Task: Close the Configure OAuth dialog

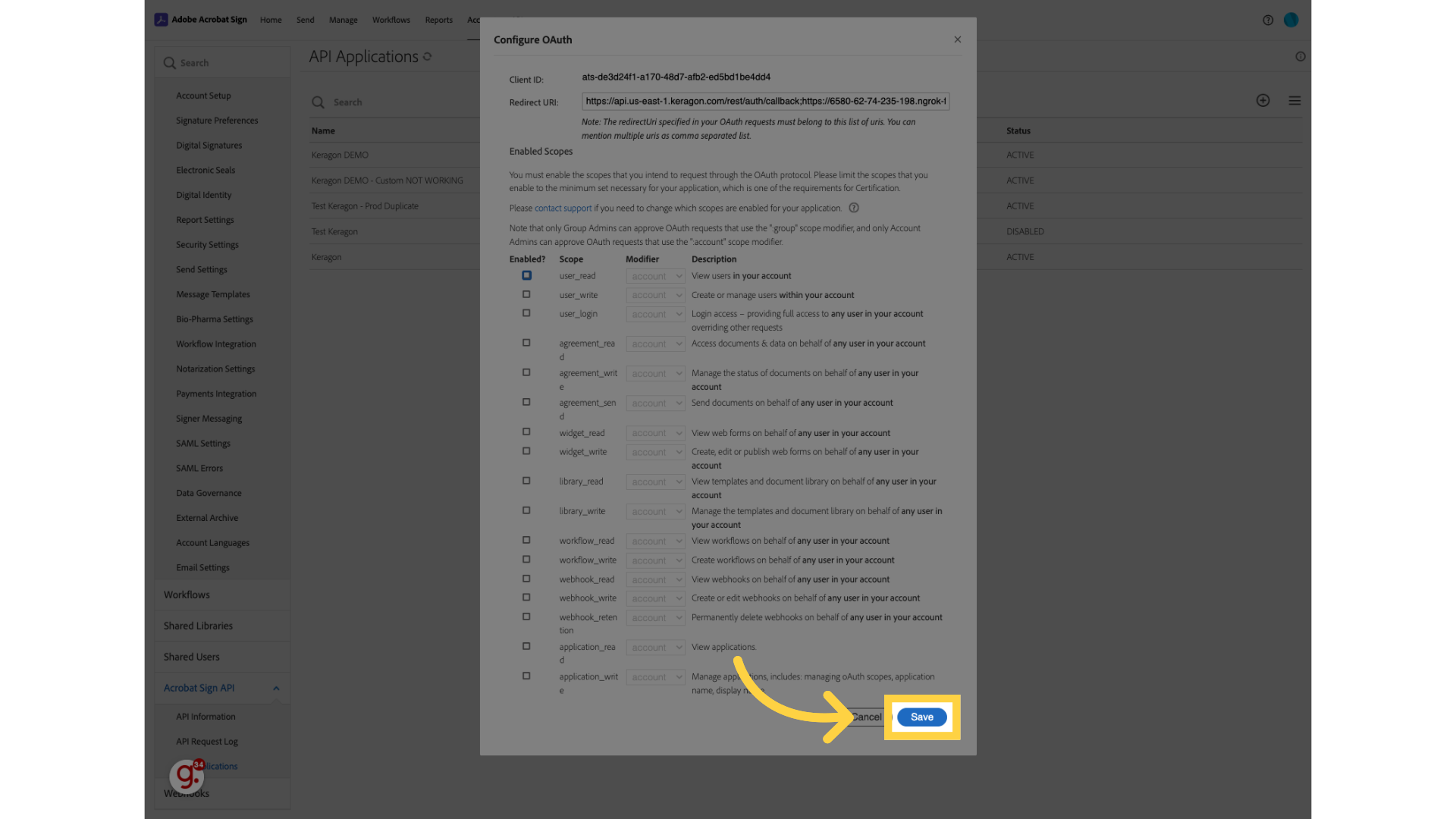Action: click(958, 39)
